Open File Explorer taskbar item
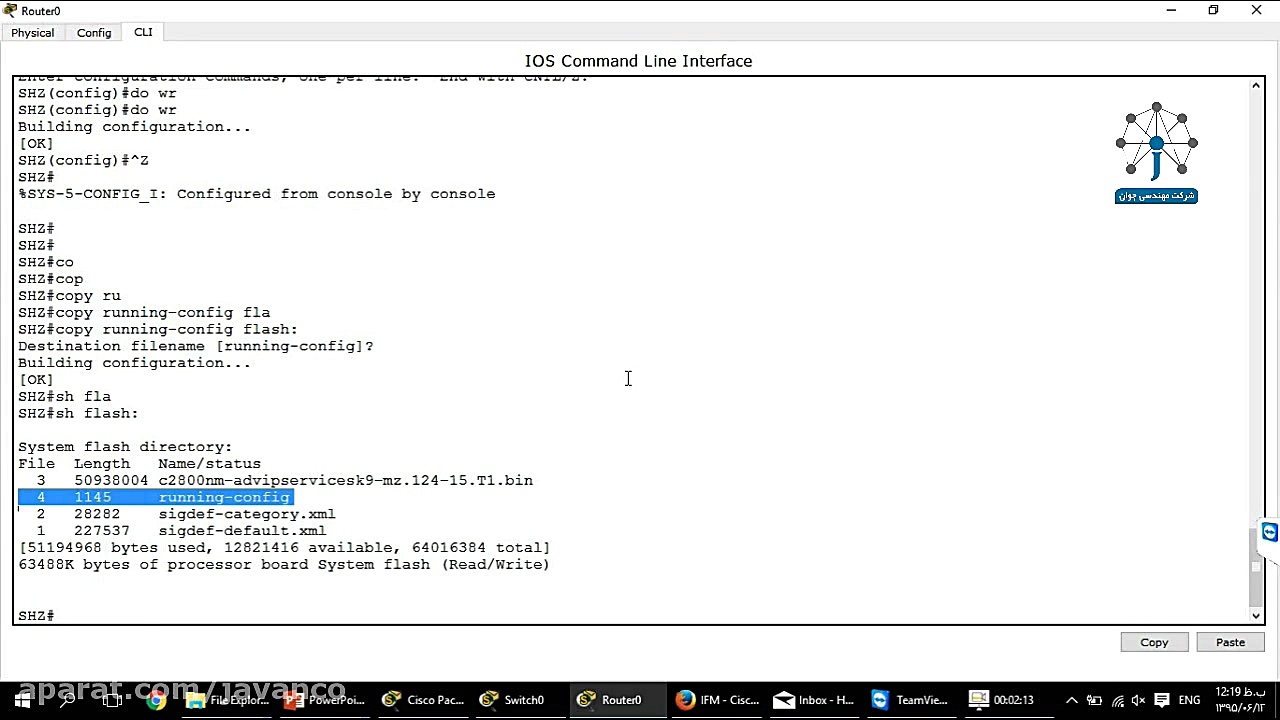The height and width of the screenshot is (720, 1280). (x=229, y=700)
